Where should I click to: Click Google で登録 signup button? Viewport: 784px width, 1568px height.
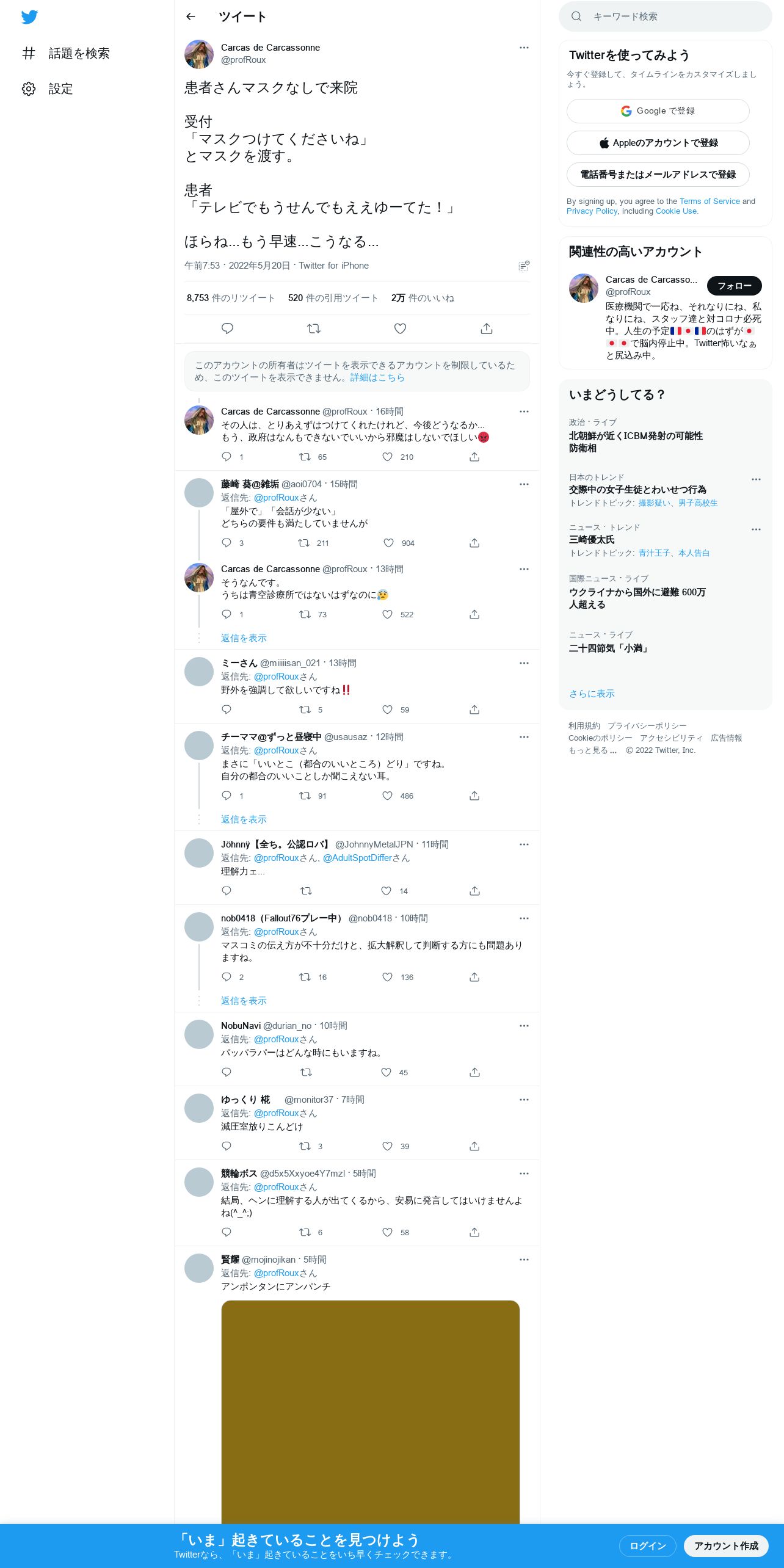[x=658, y=111]
